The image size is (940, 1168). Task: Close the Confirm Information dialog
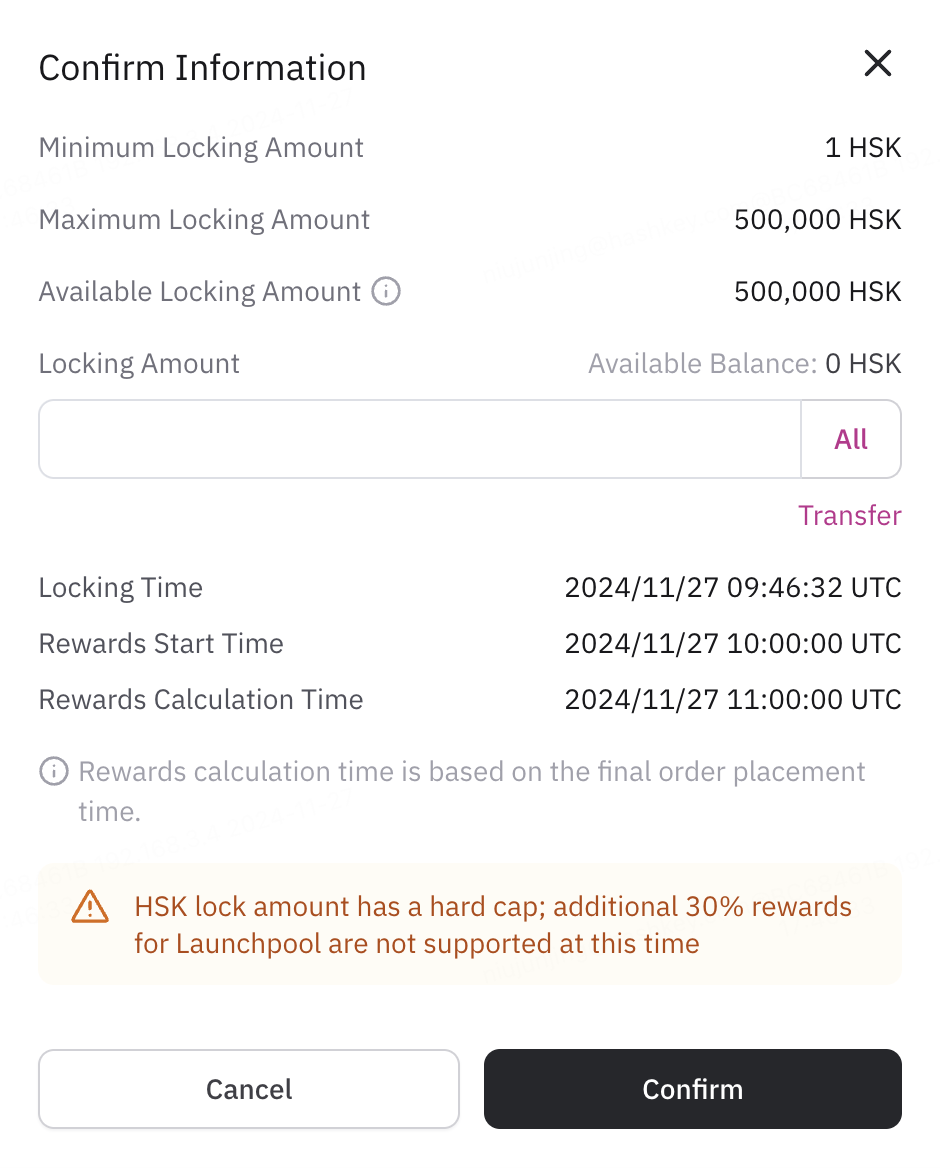click(877, 64)
